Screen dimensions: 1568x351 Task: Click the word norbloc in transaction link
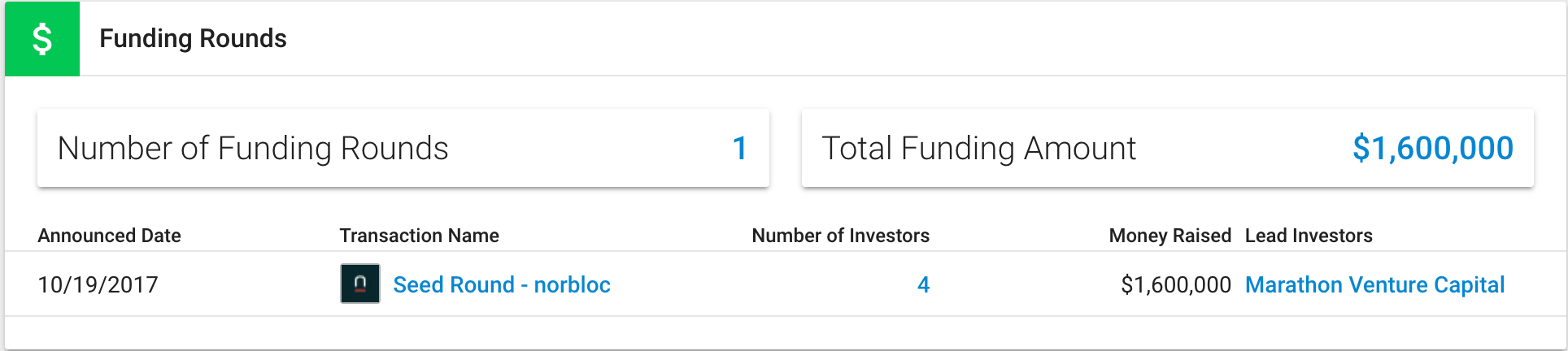572,284
